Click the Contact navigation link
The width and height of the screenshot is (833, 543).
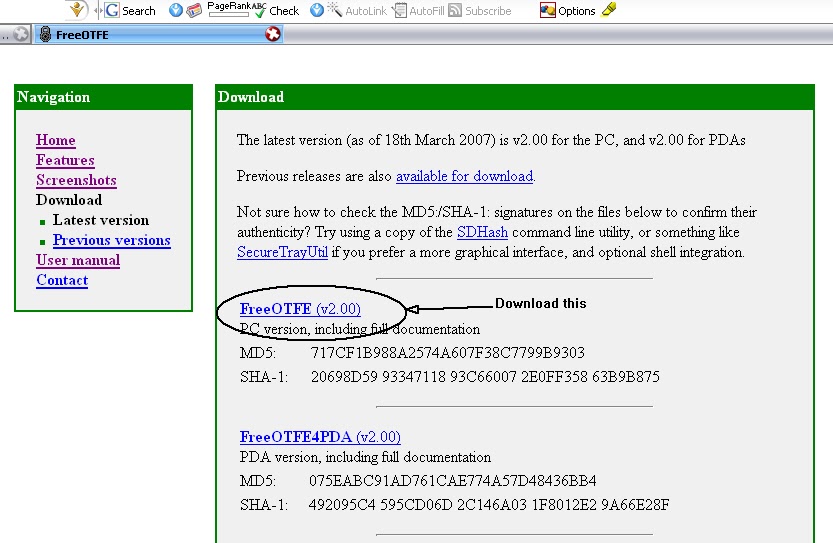[62, 281]
